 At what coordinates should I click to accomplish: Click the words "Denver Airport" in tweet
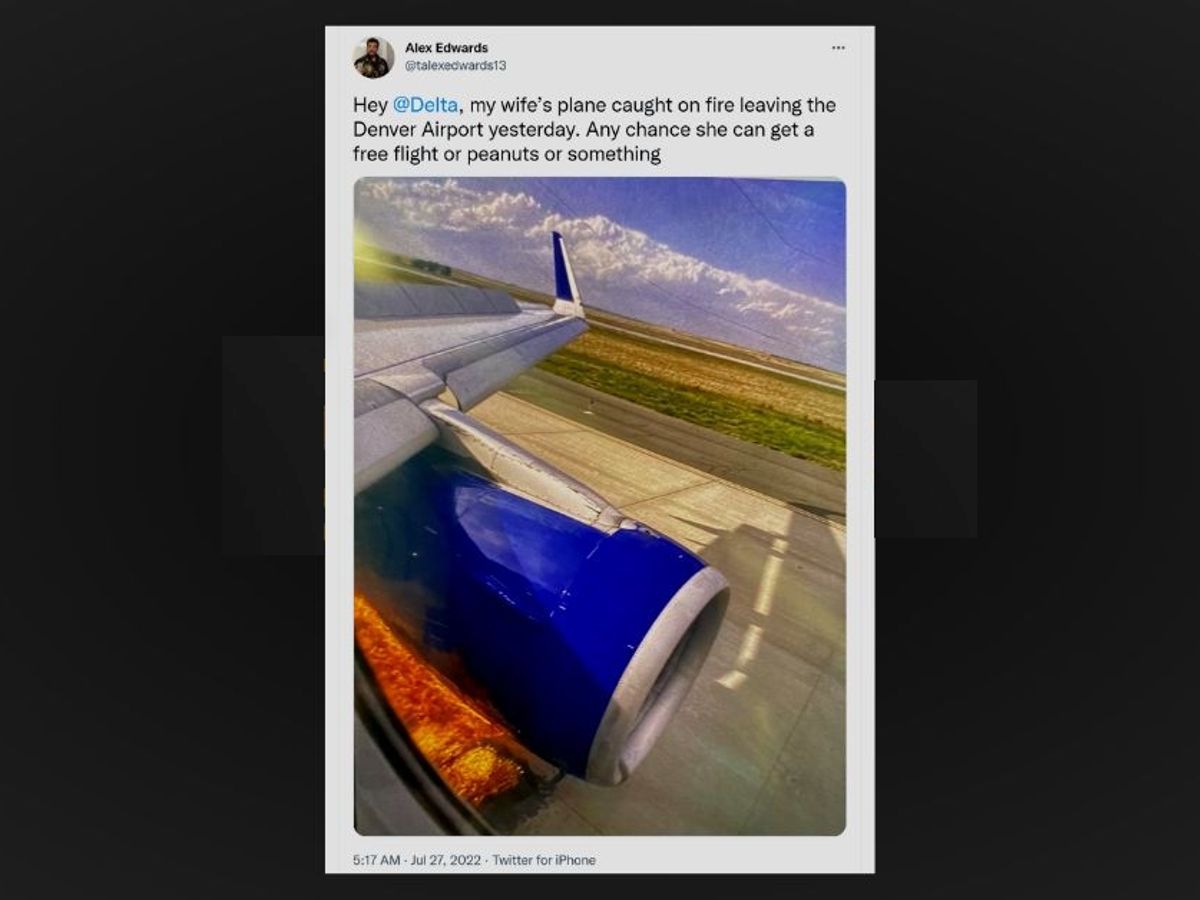point(409,130)
